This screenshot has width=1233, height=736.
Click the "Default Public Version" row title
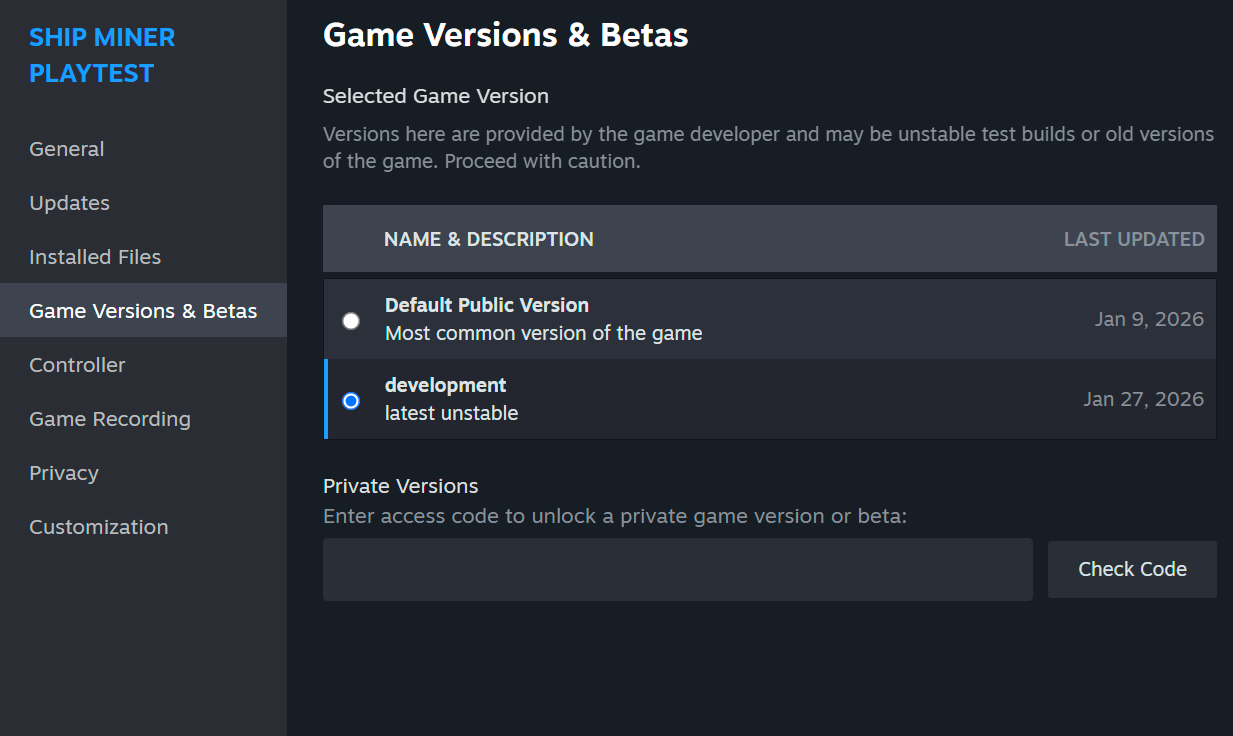pyautogui.click(x=487, y=305)
